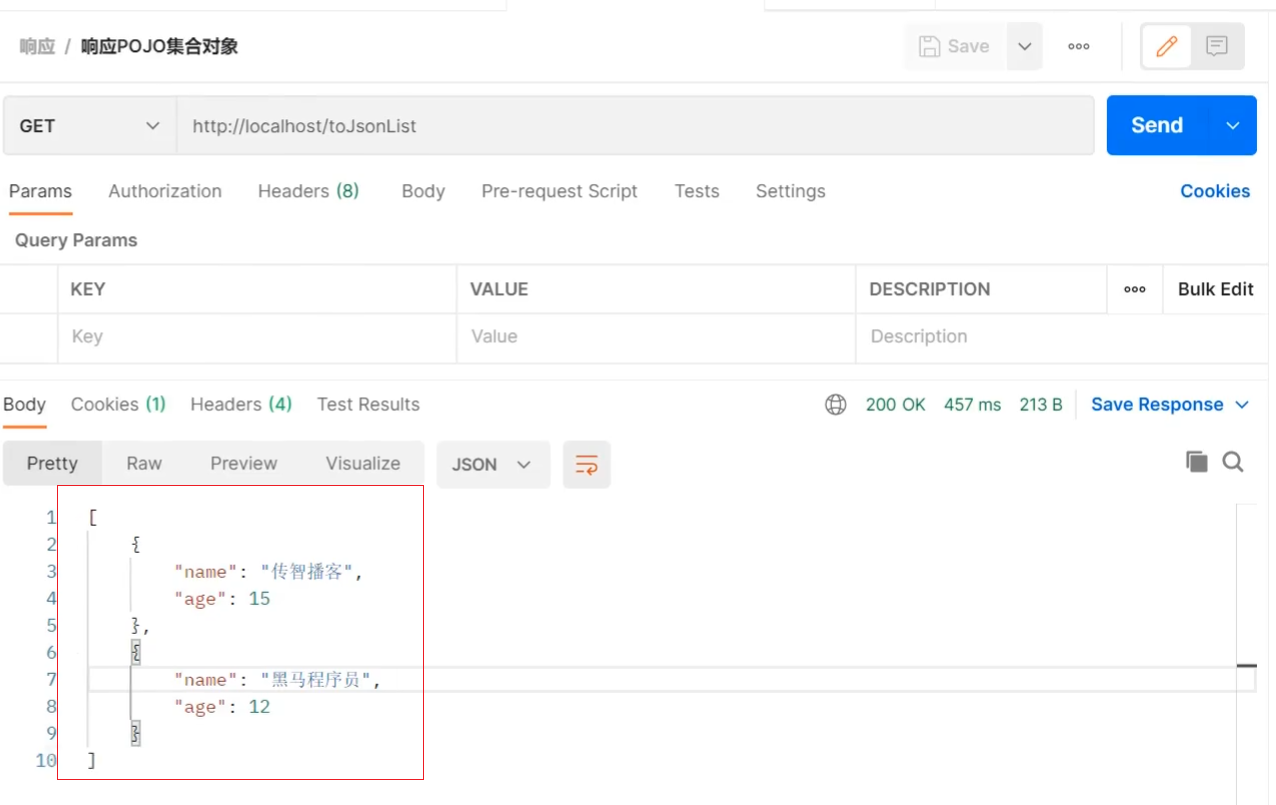The image size is (1276, 805).
Task: Click the pencil edit icon
Action: 1166,46
